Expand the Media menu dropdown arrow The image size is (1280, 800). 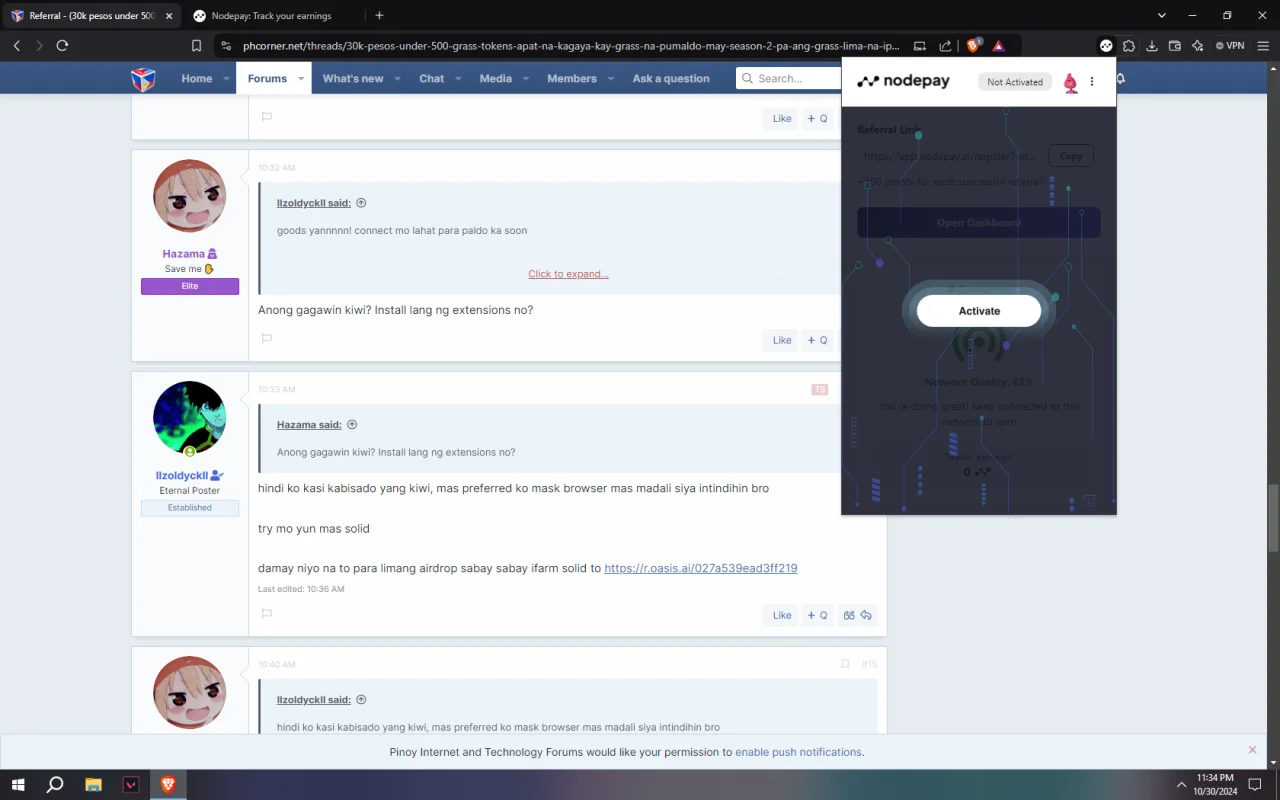pos(525,79)
